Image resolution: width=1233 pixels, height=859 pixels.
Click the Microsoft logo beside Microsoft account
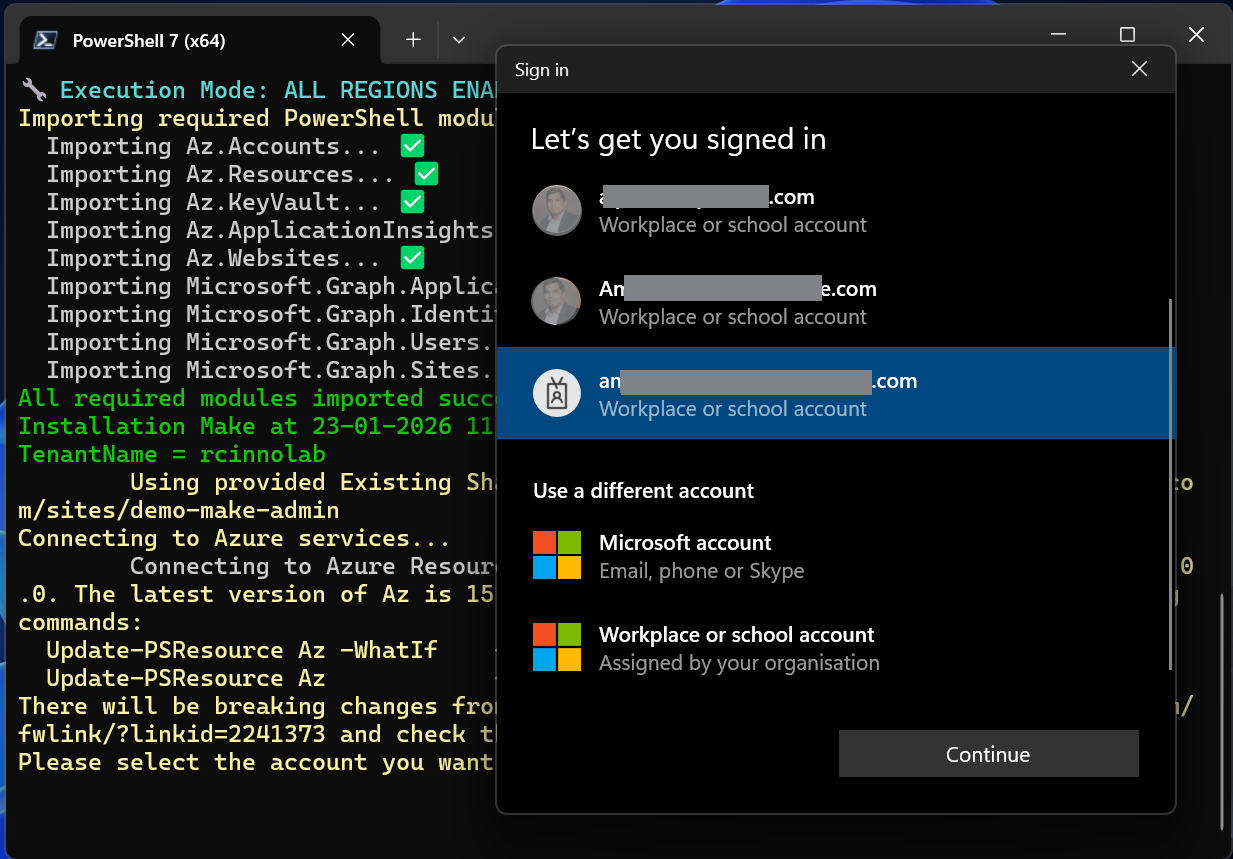[557, 554]
